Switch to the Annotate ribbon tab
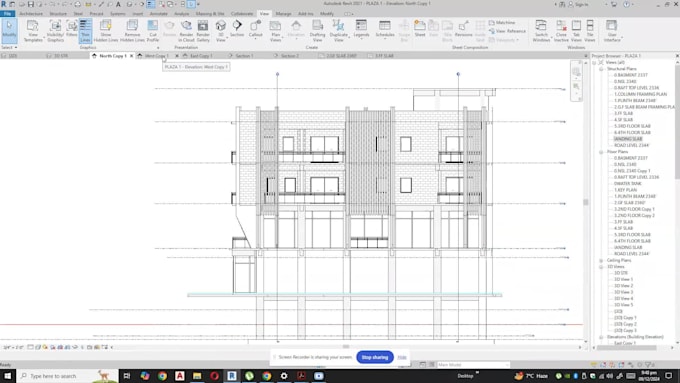This screenshot has width=680, height=383. coord(158,14)
